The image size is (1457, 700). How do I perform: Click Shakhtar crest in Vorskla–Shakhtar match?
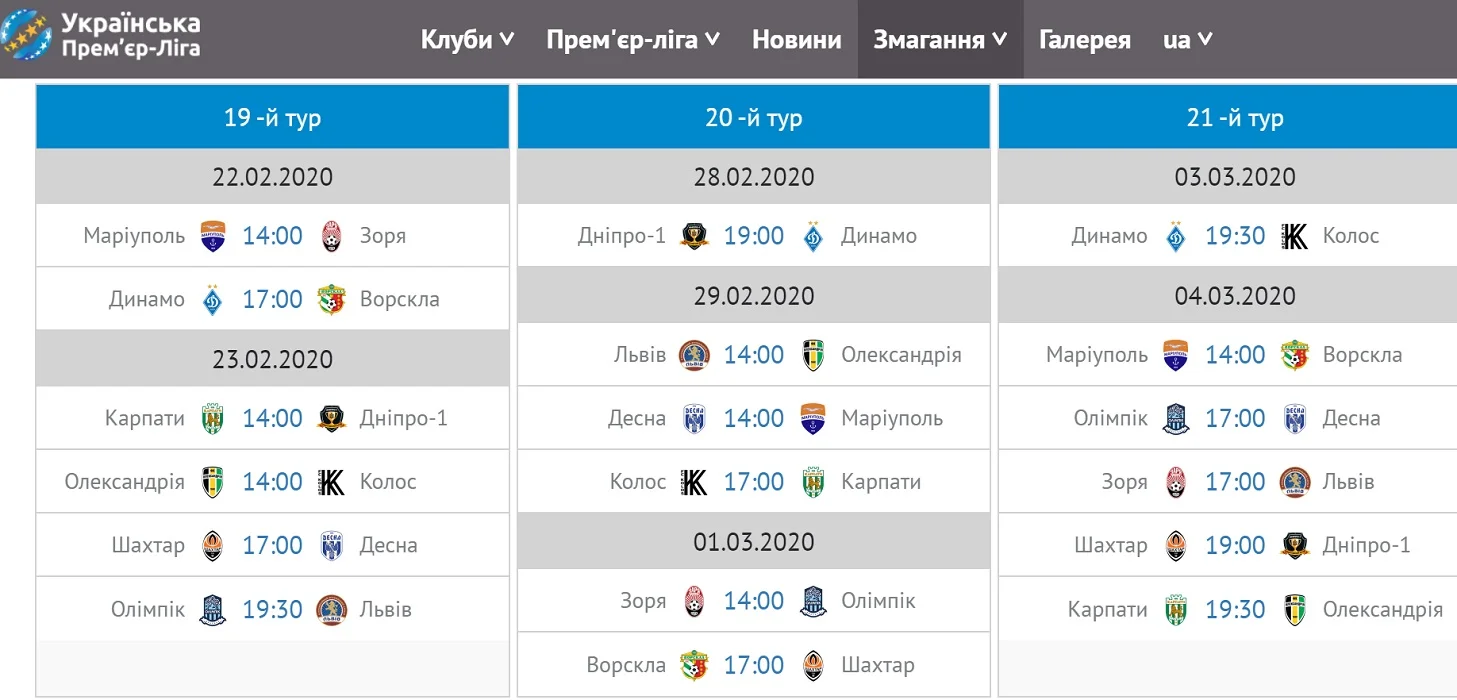tap(813, 665)
